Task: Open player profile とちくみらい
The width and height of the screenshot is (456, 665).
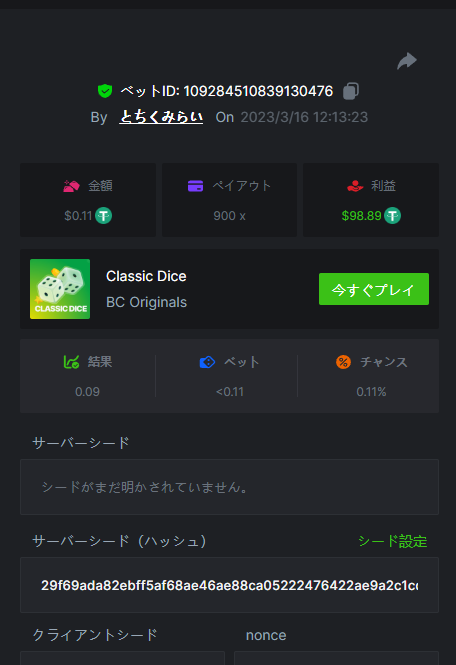Action: [x=161, y=117]
